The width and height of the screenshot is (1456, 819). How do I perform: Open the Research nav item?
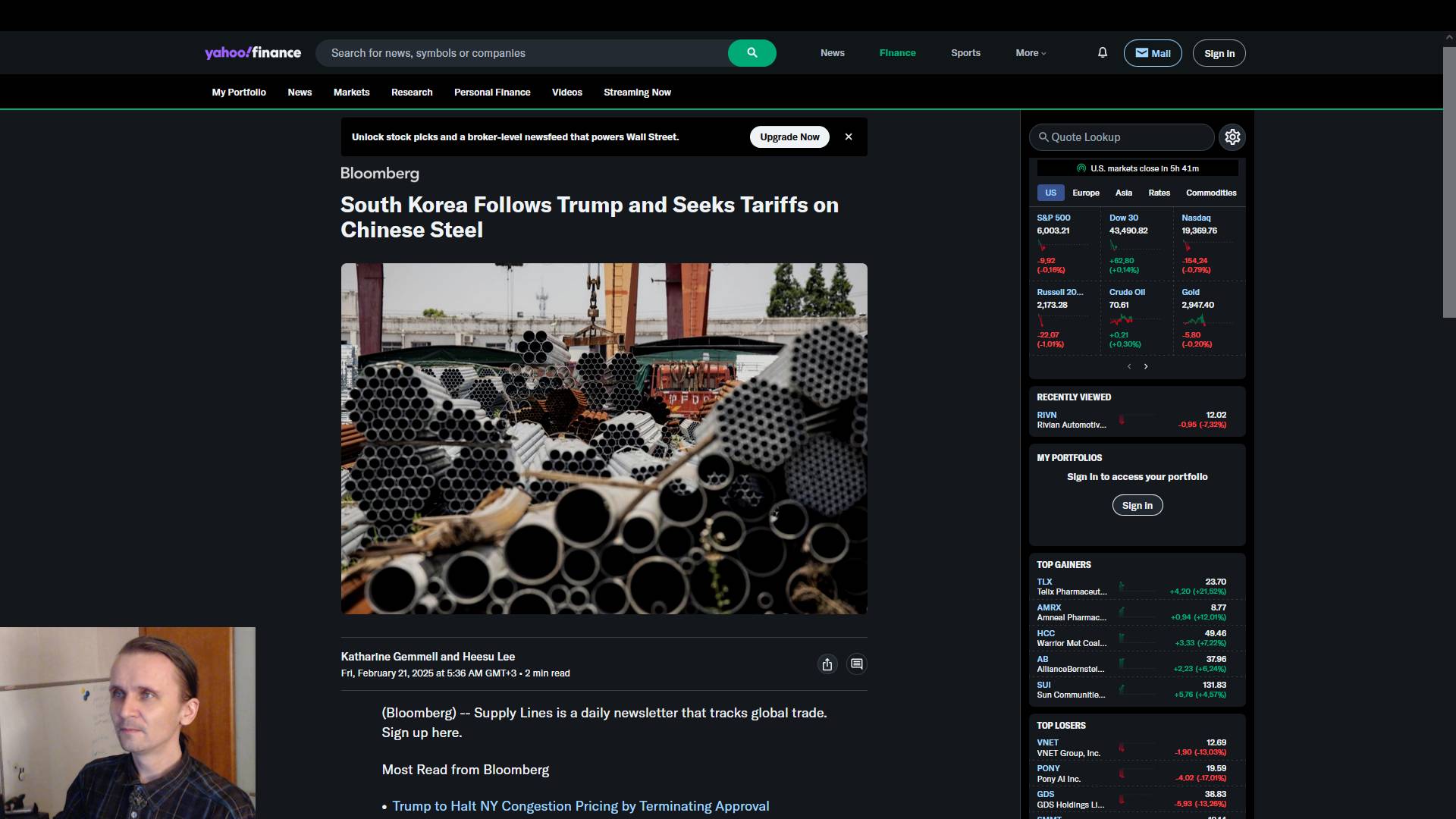412,93
